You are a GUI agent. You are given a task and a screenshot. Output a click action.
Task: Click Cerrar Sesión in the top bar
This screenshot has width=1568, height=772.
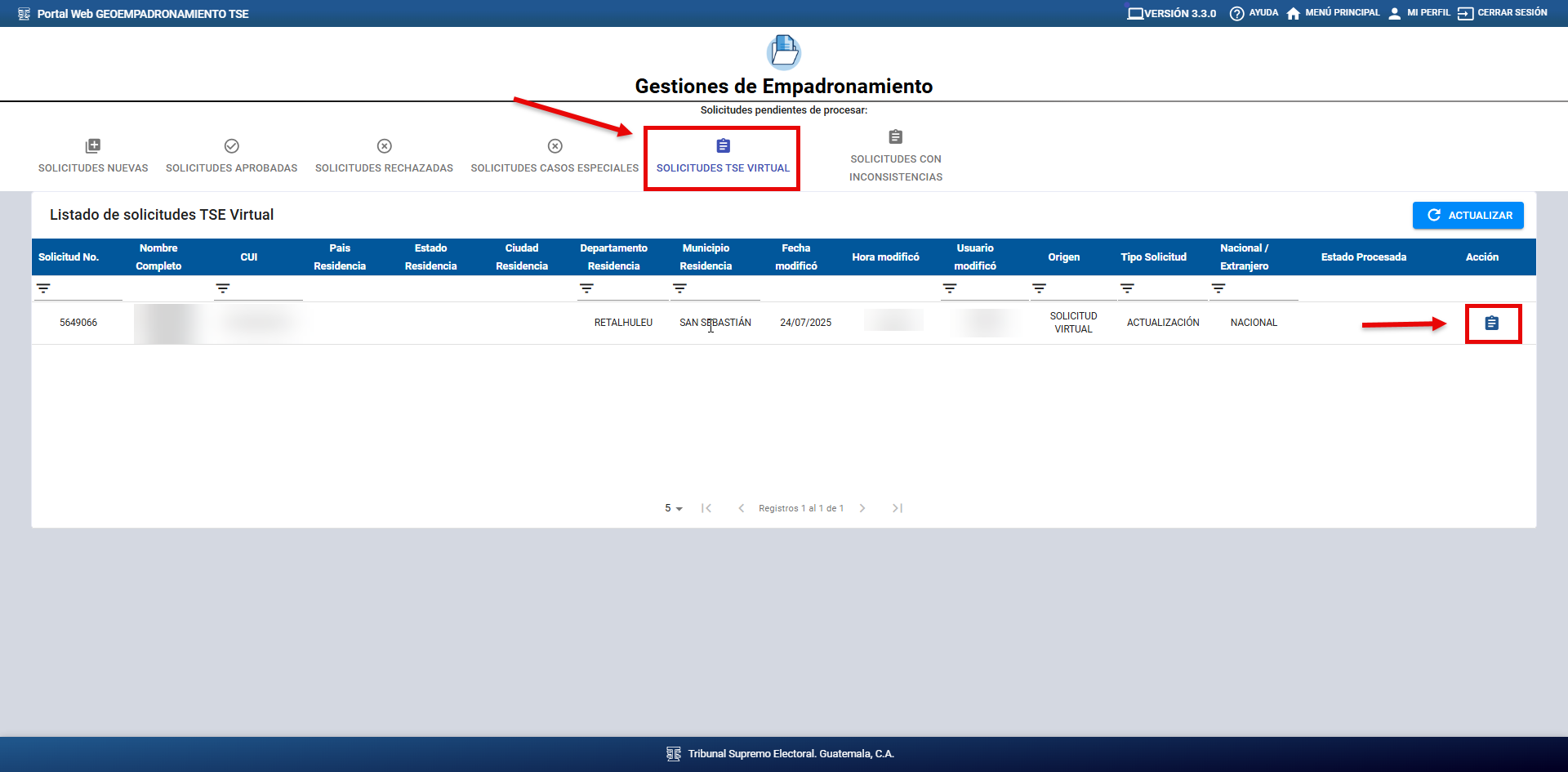click(1503, 13)
